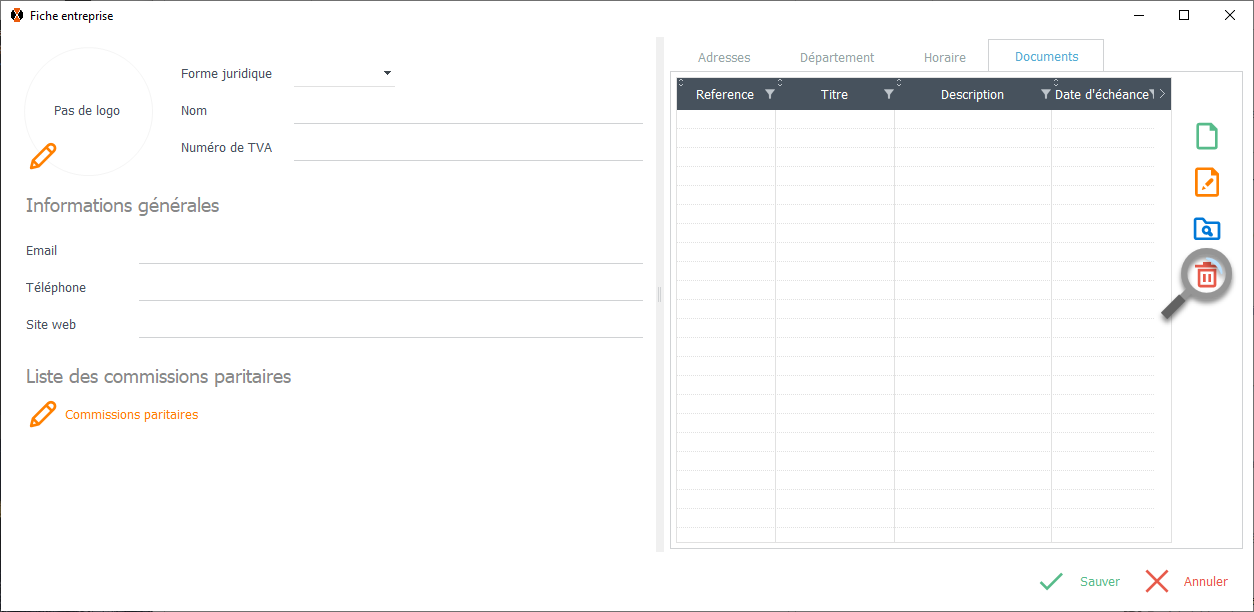Click the filter icon in Description column

pos(1045,95)
